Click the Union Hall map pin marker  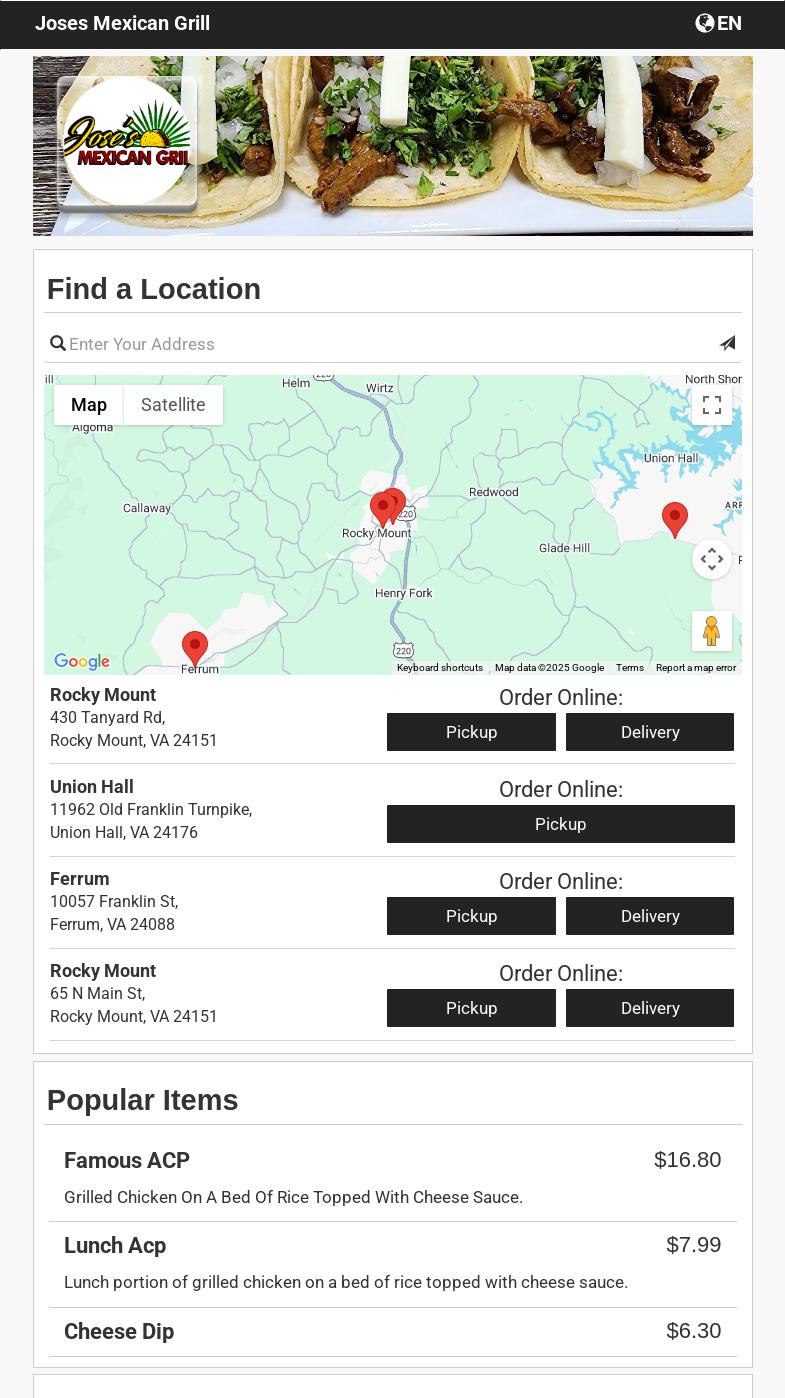point(675,518)
